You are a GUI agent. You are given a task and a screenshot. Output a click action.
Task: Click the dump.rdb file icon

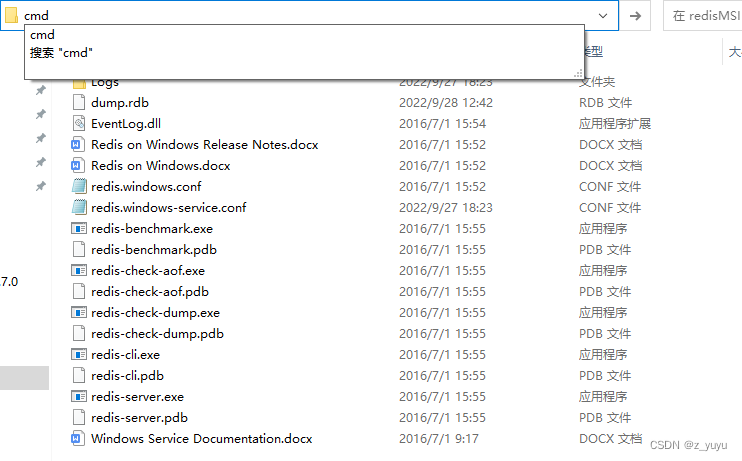point(79,102)
